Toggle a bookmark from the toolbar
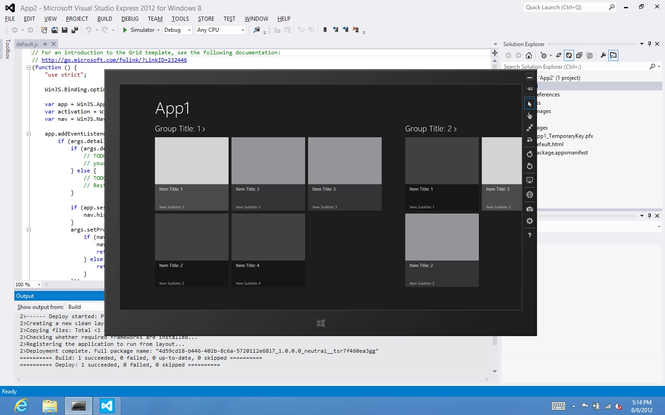The width and height of the screenshot is (665, 415). pos(325,30)
